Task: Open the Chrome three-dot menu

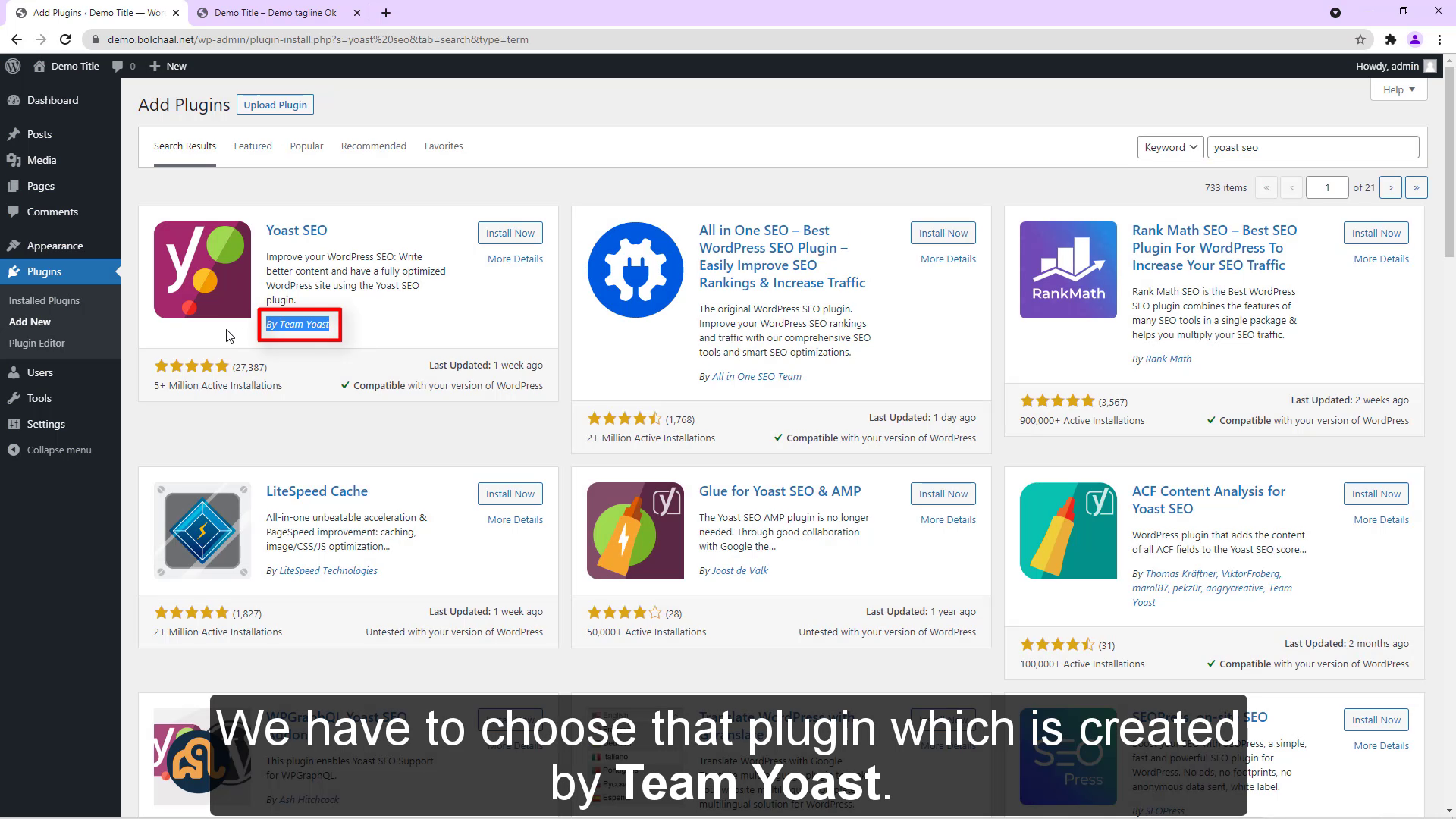Action: (1439, 39)
